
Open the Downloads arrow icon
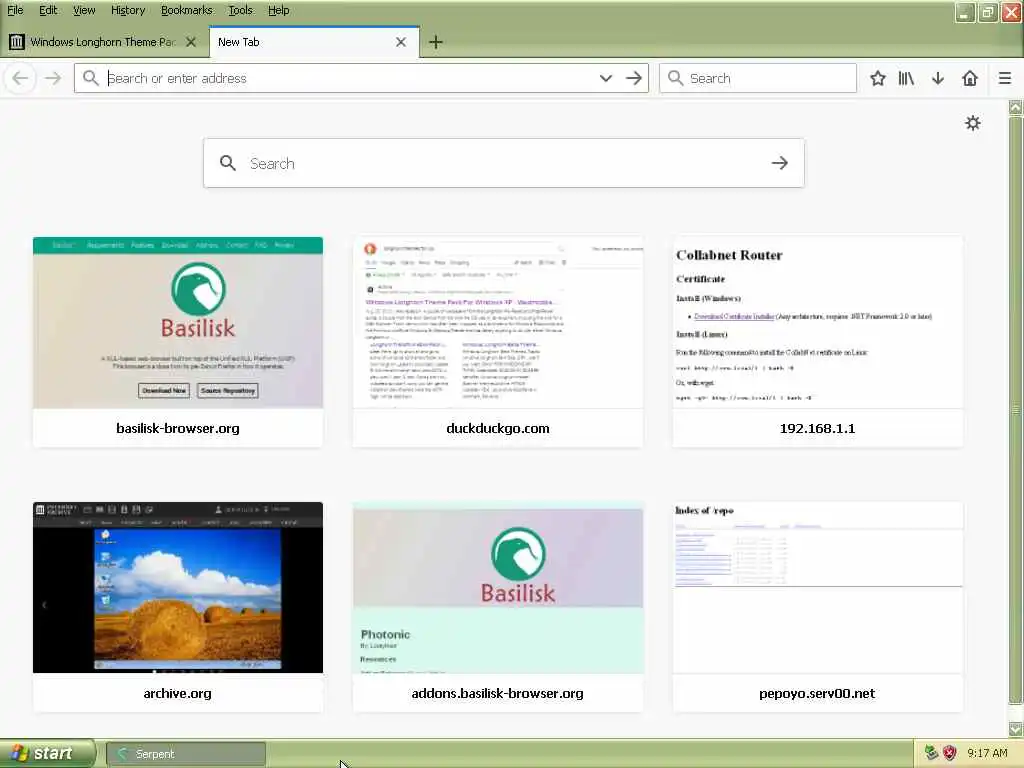(x=938, y=78)
